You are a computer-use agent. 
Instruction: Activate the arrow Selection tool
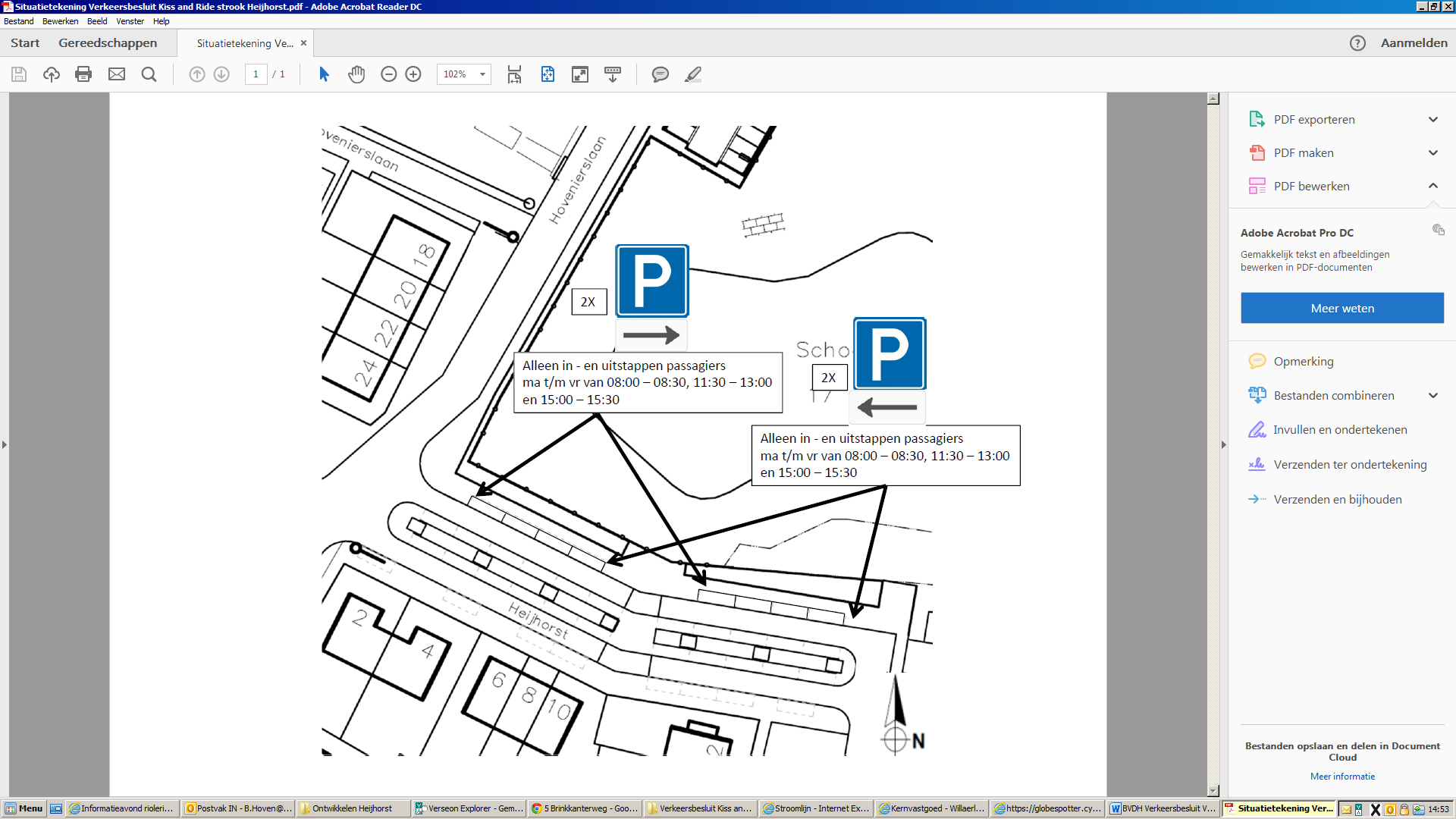point(324,74)
